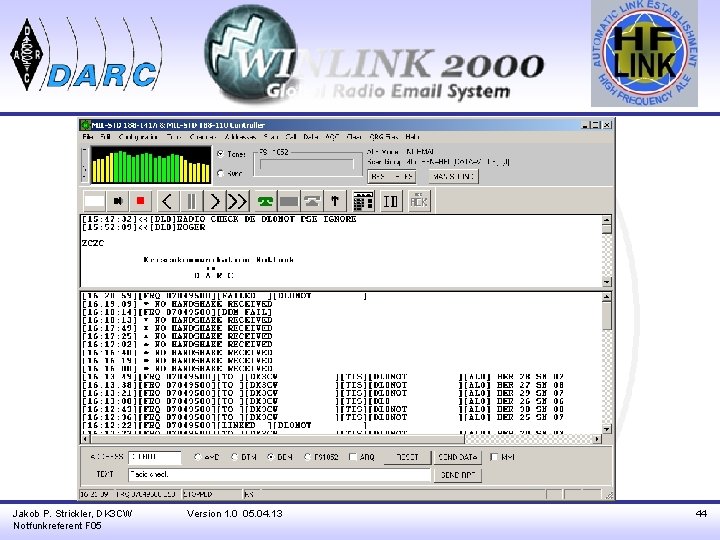Click the pause bars toolbar icon
Screen dimensions: 720x540
pyautogui.click(x=191, y=201)
